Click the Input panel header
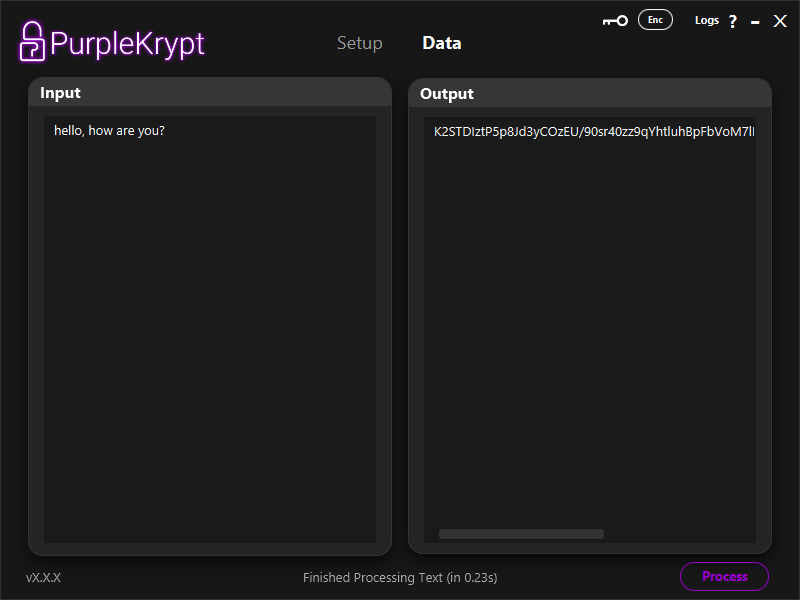Viewport: 800px width, 600px height. click(209, 93)
